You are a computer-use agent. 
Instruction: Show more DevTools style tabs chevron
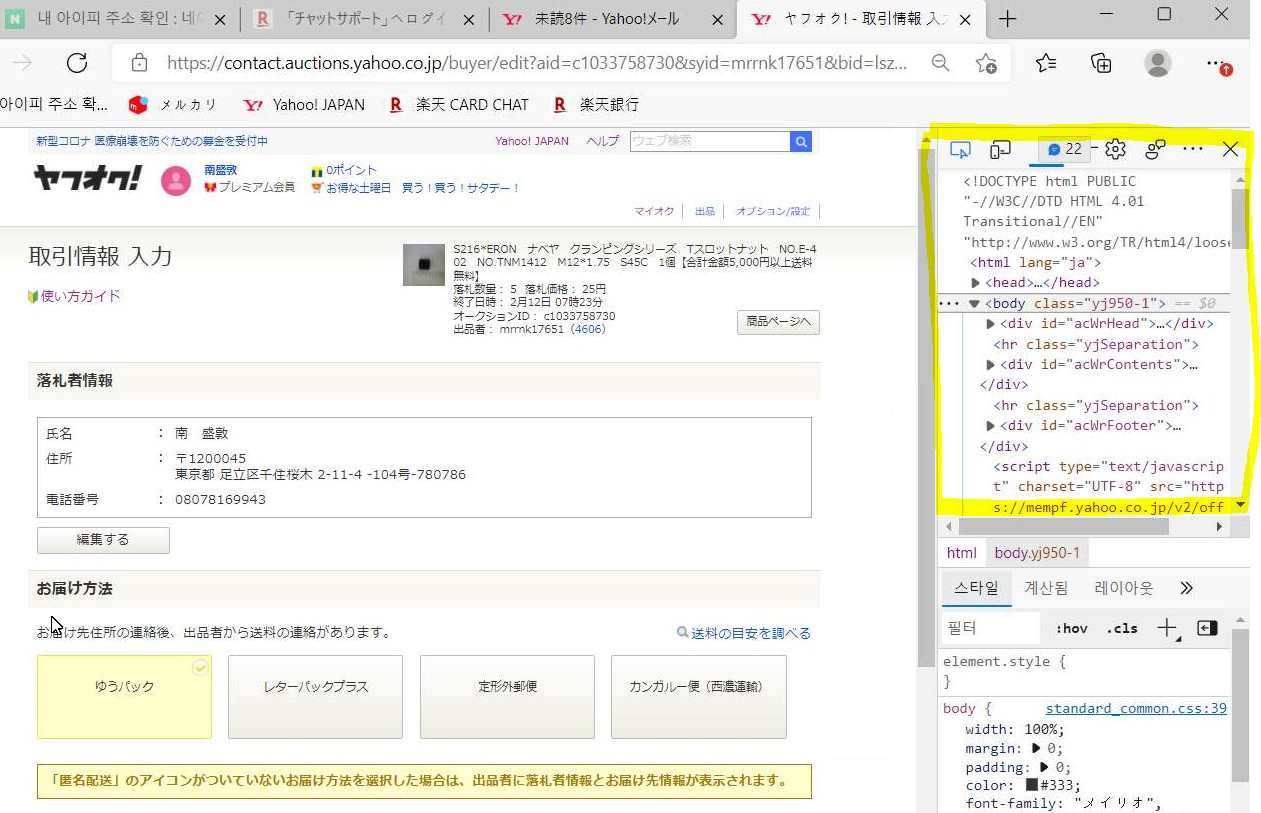pos(1187,588)
